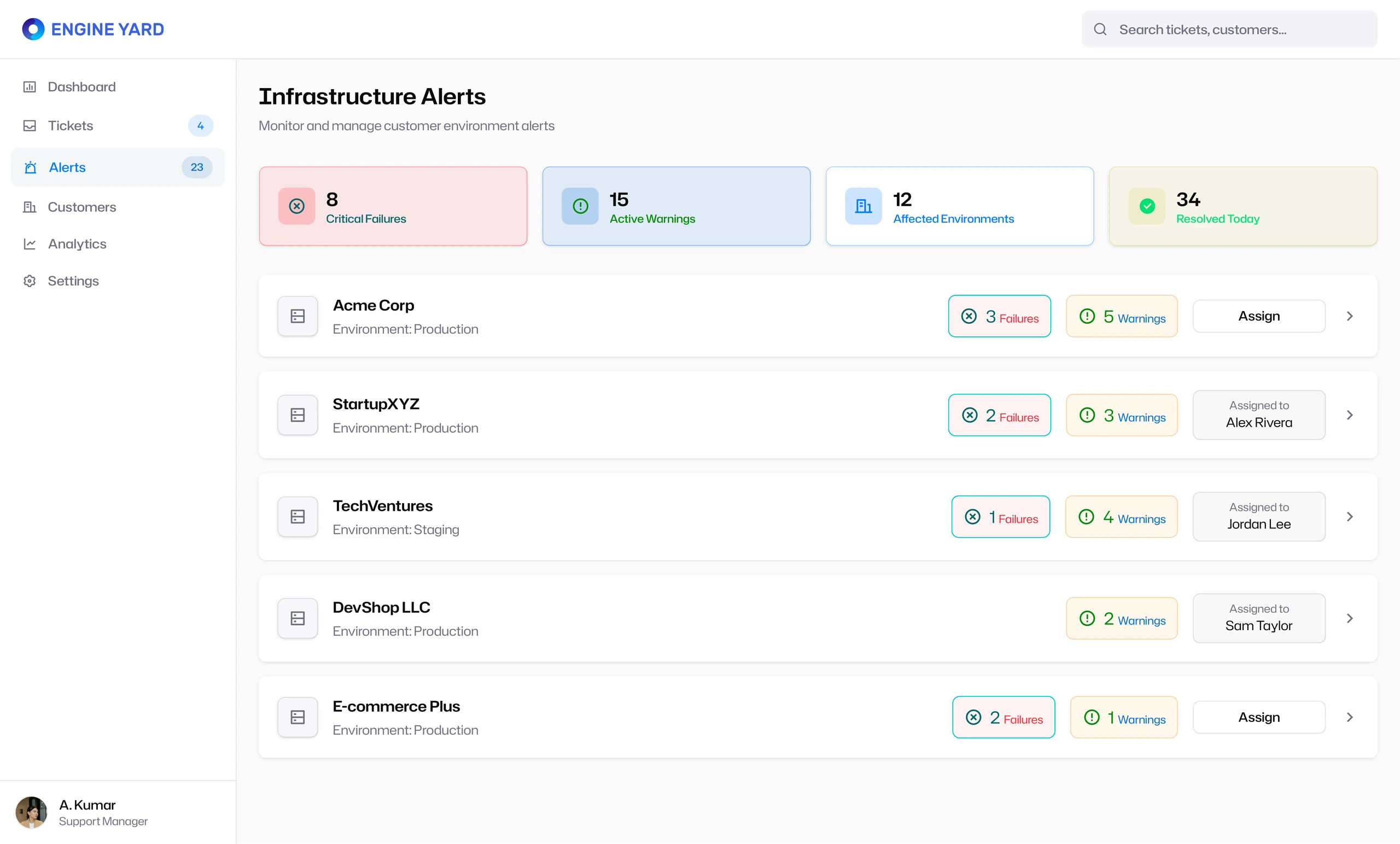Click the server icon beside DevShop LLC
This screenshot has width=1400, height=844.
(297, 618)
